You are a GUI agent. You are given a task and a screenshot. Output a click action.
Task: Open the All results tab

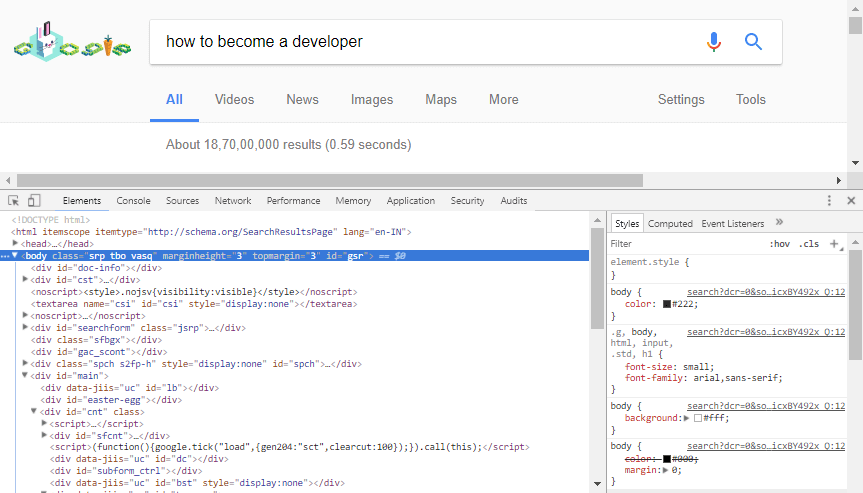(x=174, y=100)
